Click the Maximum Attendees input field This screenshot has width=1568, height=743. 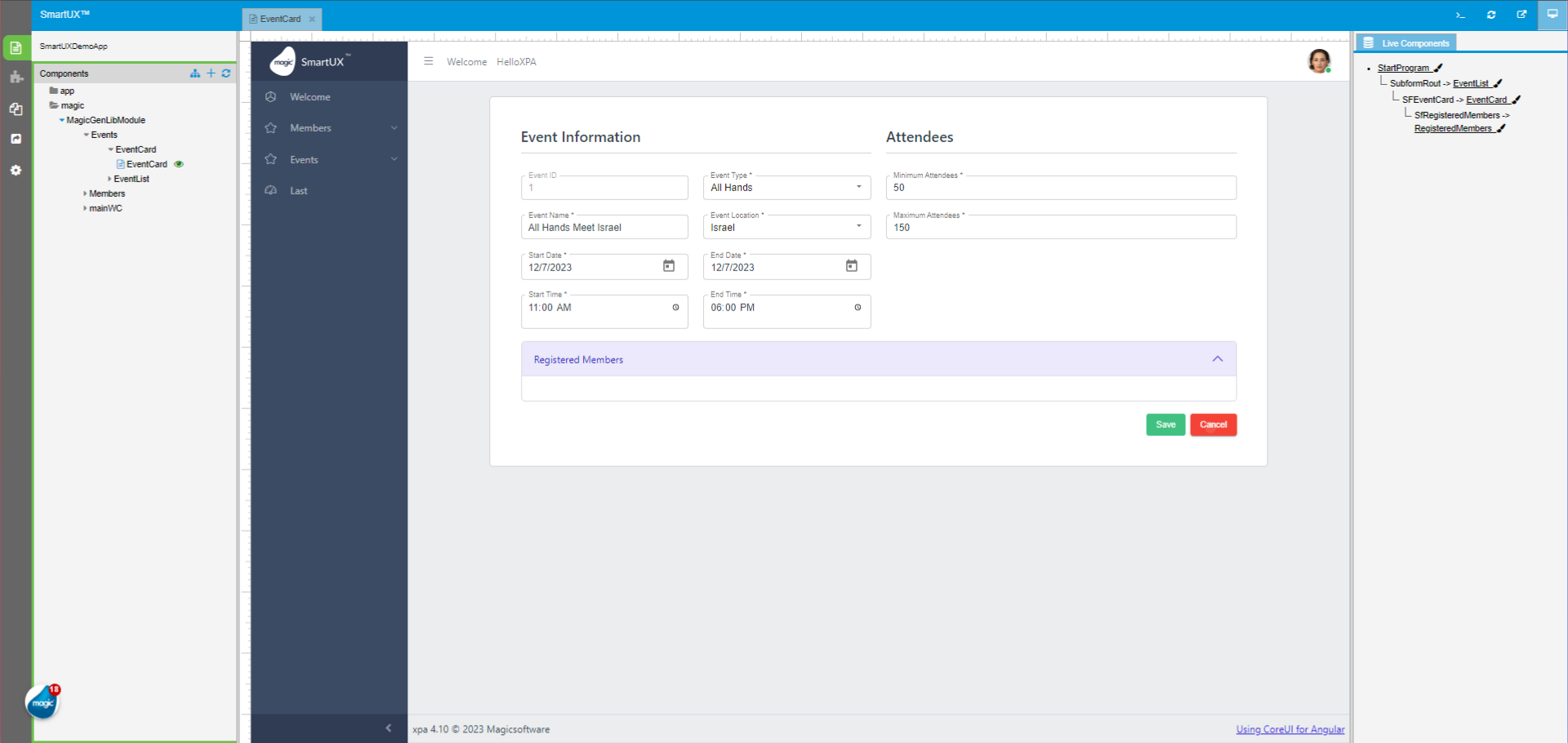coord(1060,228)
